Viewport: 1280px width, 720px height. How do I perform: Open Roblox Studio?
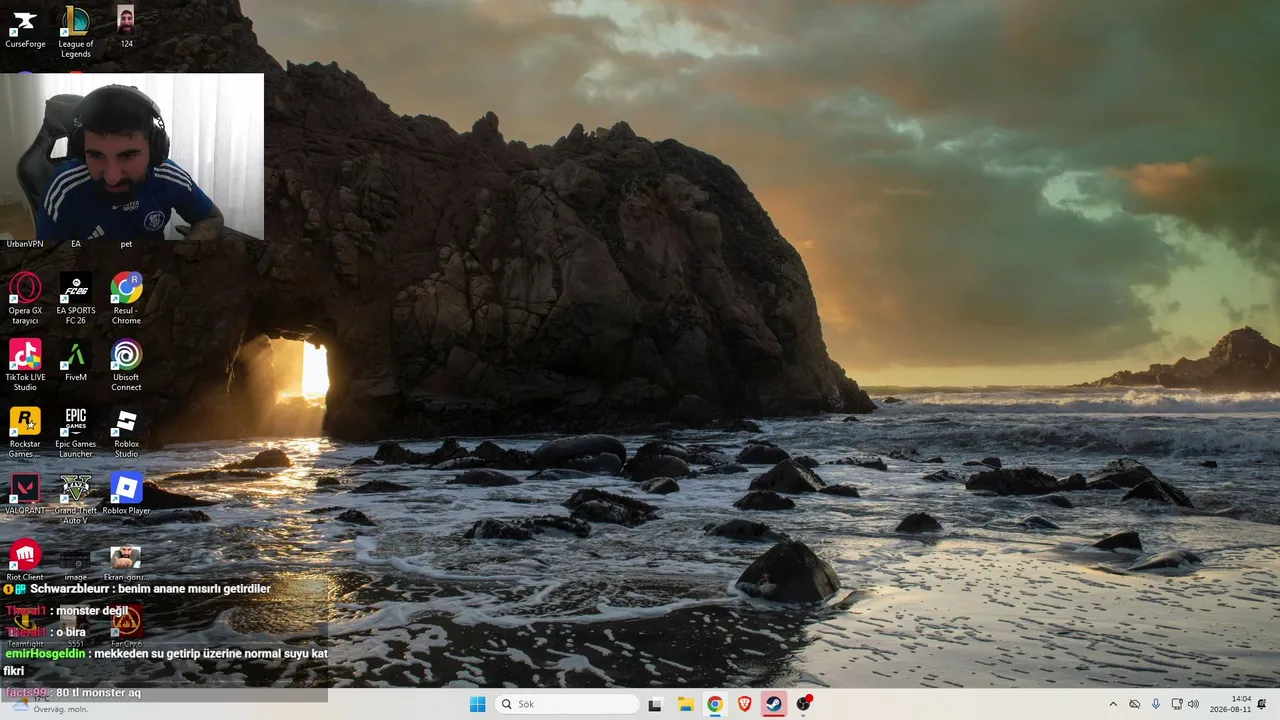126,432
